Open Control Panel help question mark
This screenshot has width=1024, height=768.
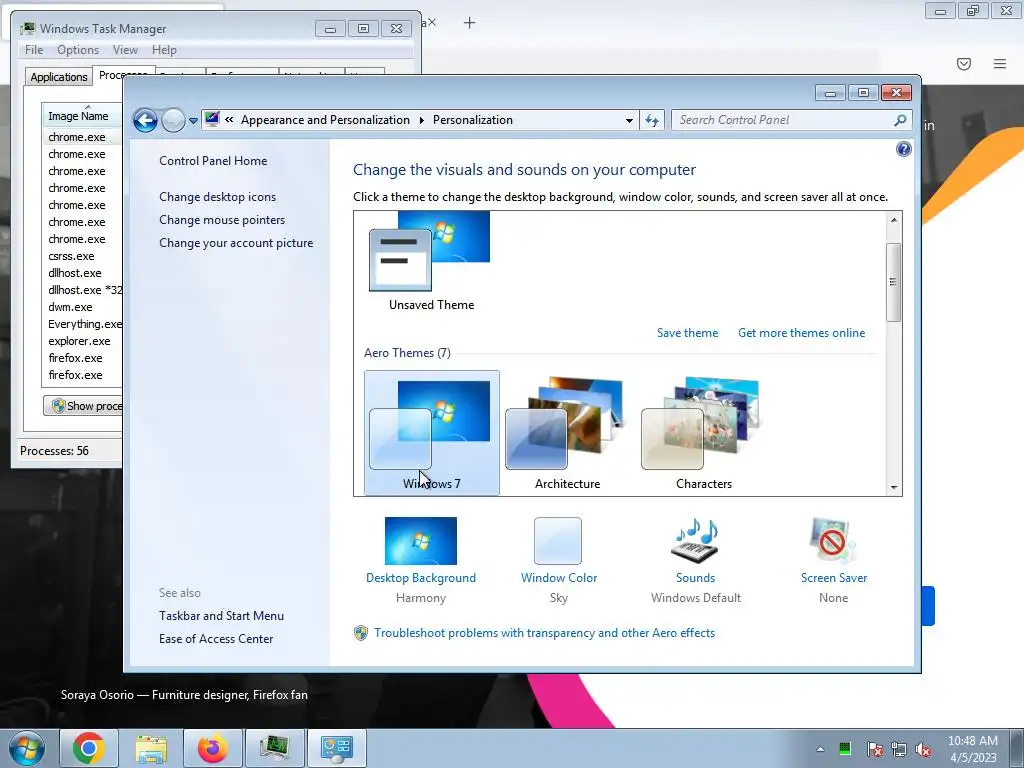pos(904,149)
